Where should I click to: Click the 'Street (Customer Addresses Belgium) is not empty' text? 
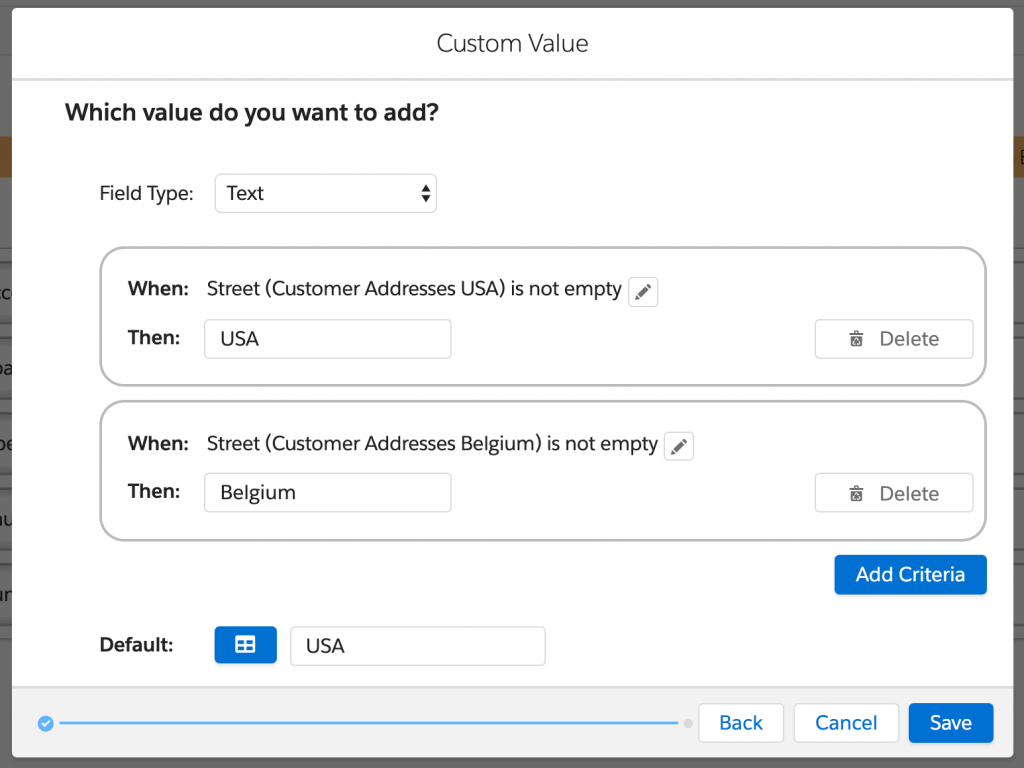(x=432, y=444)
